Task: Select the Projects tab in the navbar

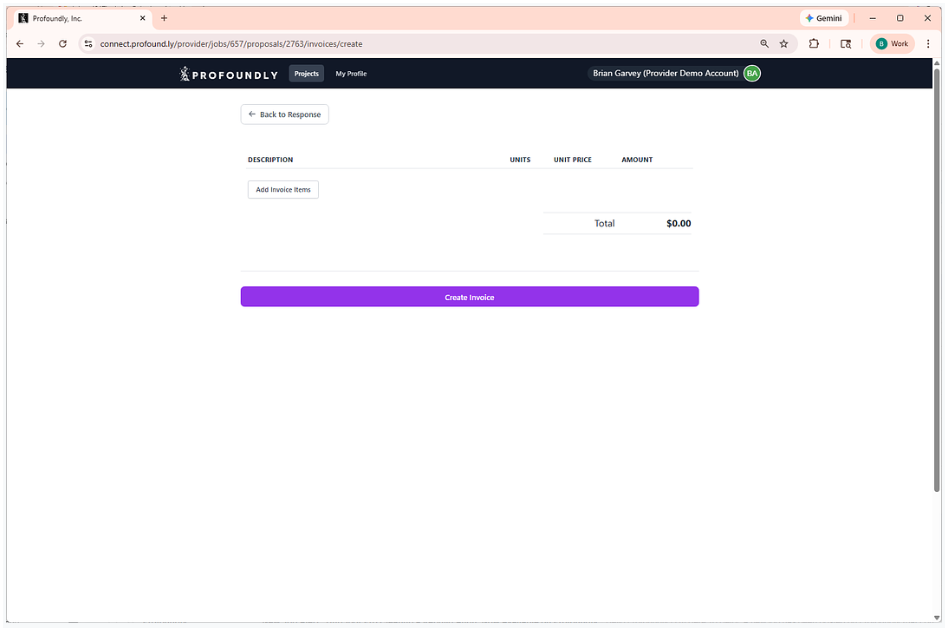Action: (x=306, y=73)
